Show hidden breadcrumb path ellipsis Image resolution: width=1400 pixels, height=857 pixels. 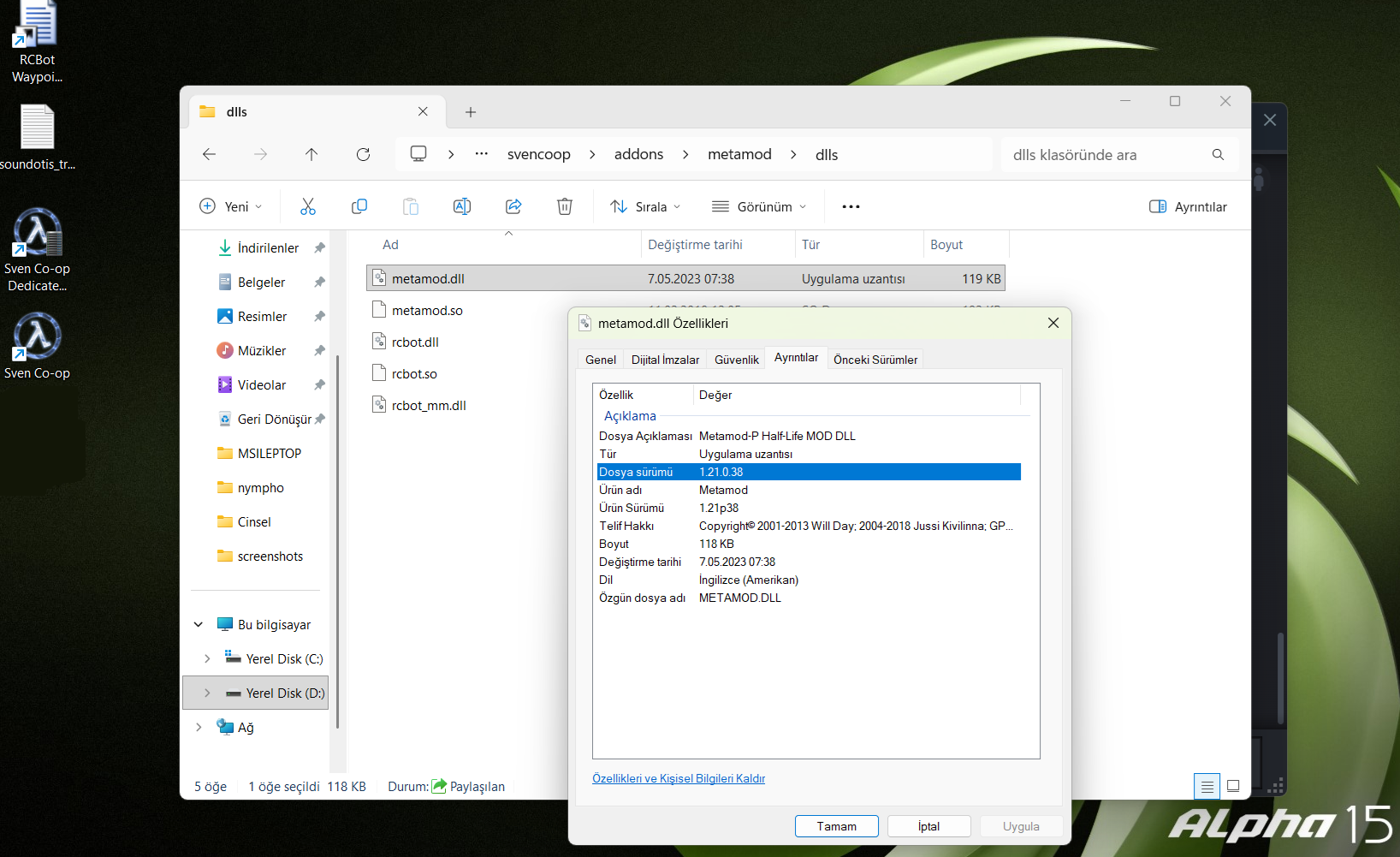482,154
